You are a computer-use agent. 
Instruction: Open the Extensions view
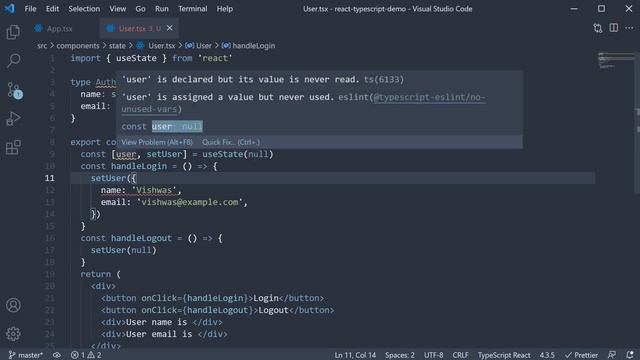click(13, 147)
